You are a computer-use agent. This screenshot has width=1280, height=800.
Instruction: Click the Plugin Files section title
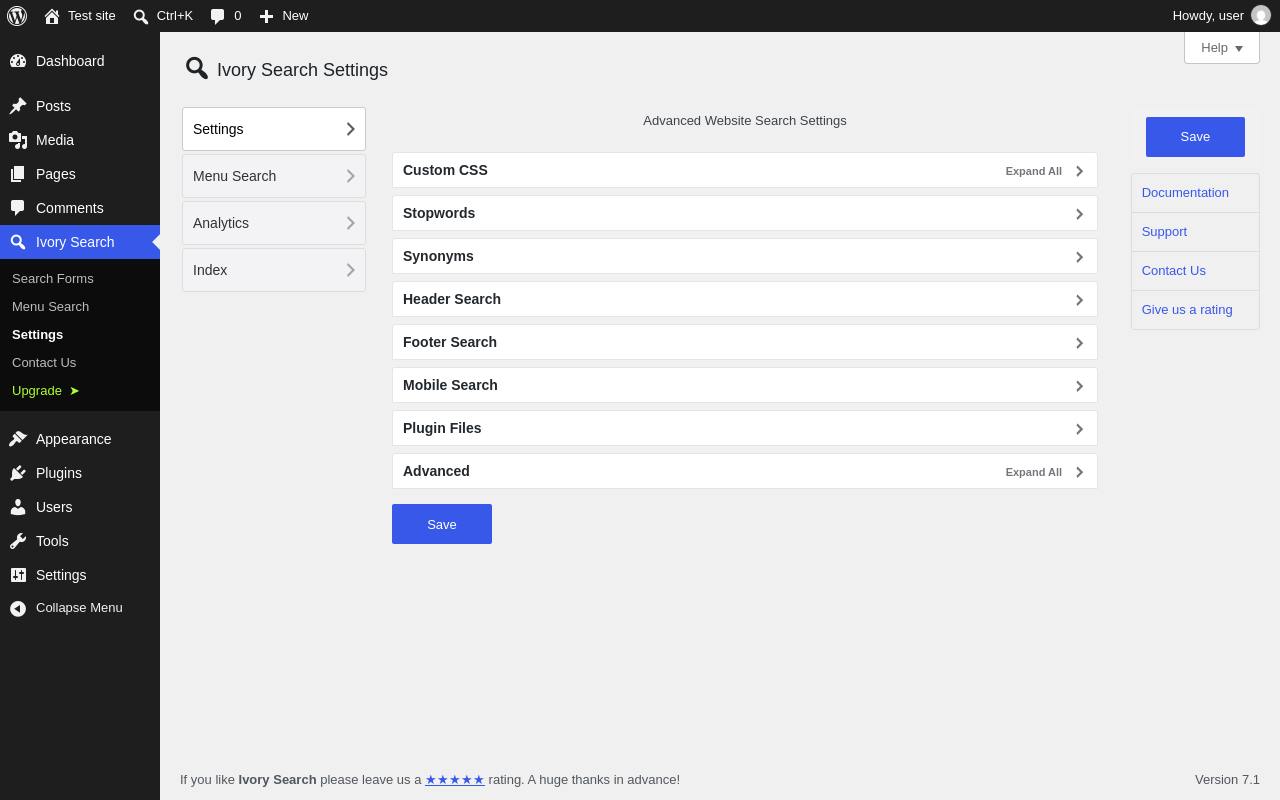pos(442,428)
